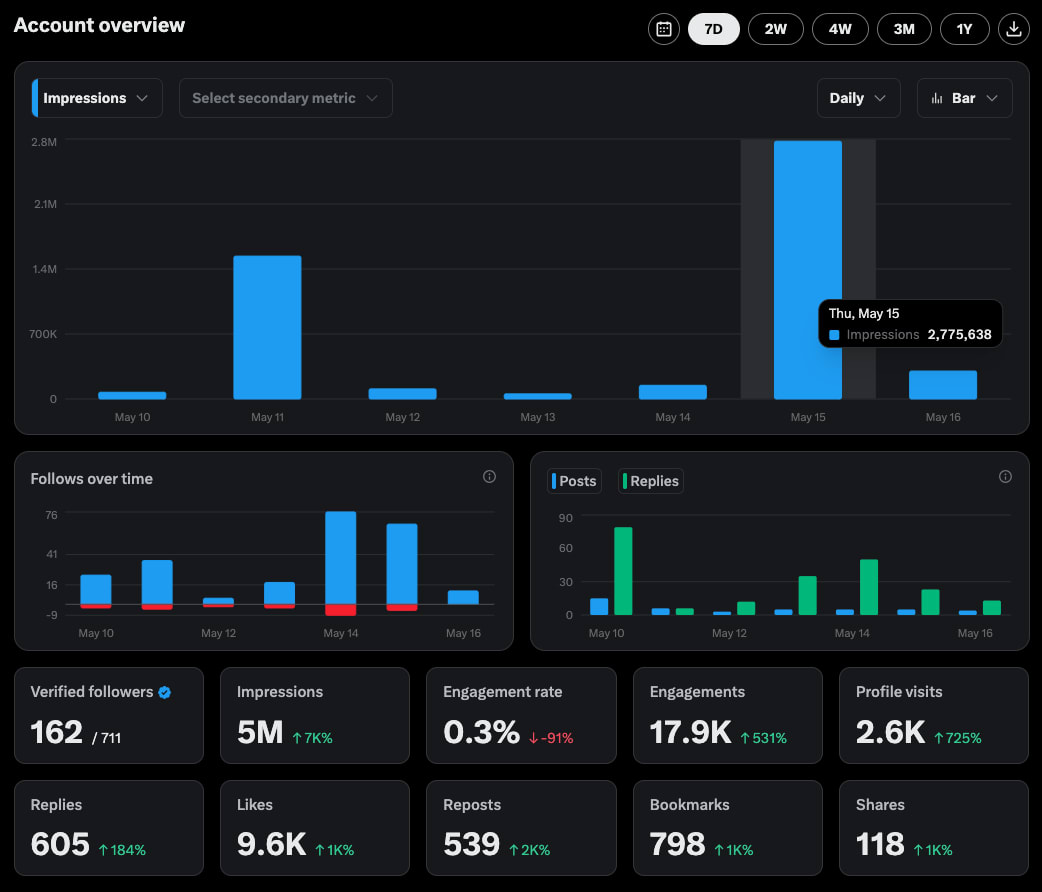Screen dimensions: 1042x892
Task: Switch to the 1Y time range
Action: (x=964, y=29)
